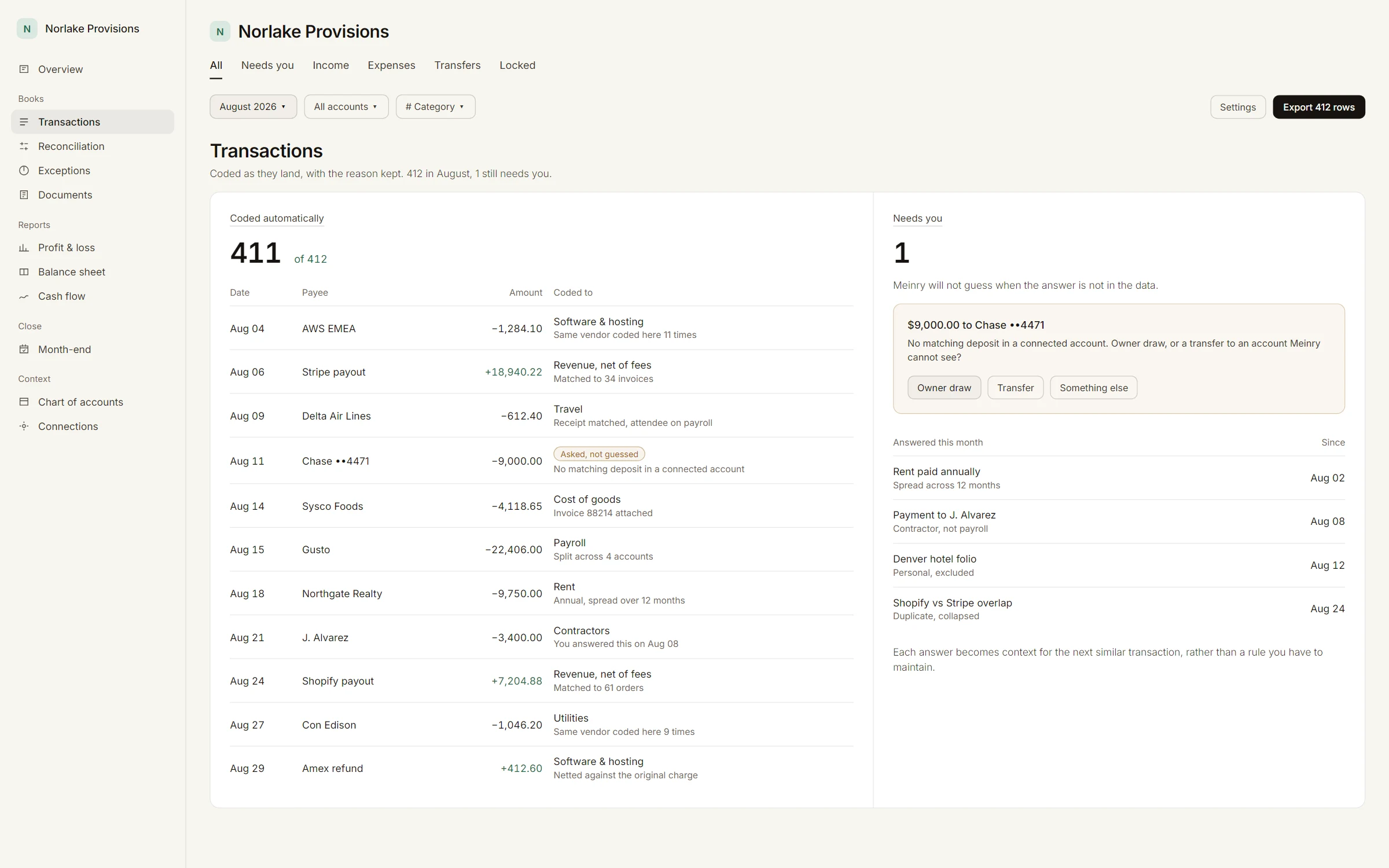Image resolution: width=1389 pixels, height=868 pixels.
Task: Click the Needs you panel heading
Action: (x=917, y=218)
